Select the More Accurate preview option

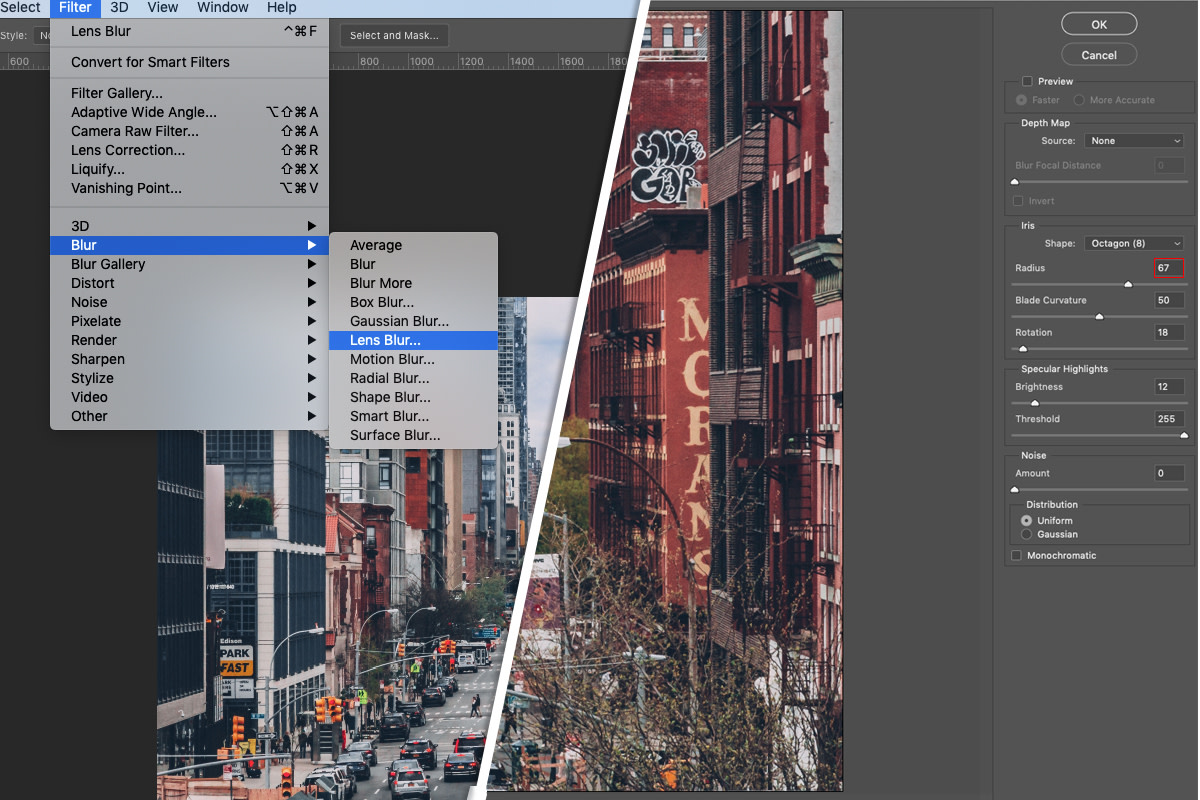1079,100
